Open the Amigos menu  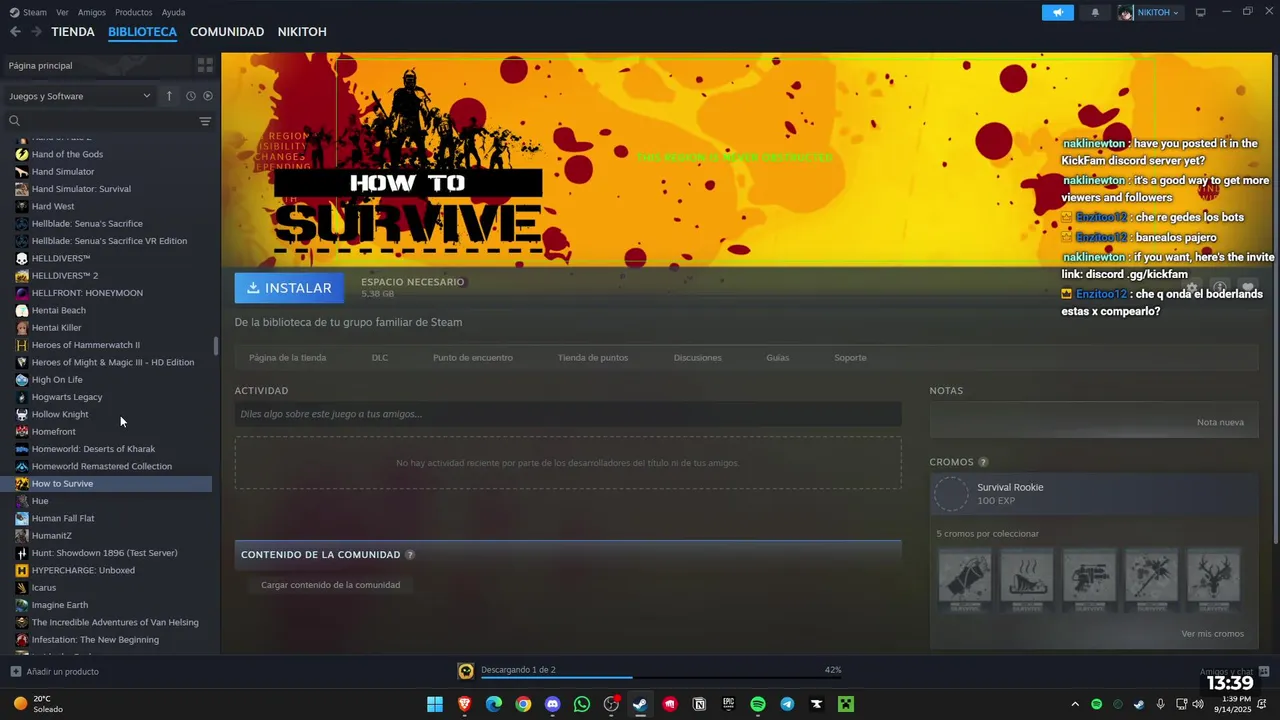[x=92, y=12]
